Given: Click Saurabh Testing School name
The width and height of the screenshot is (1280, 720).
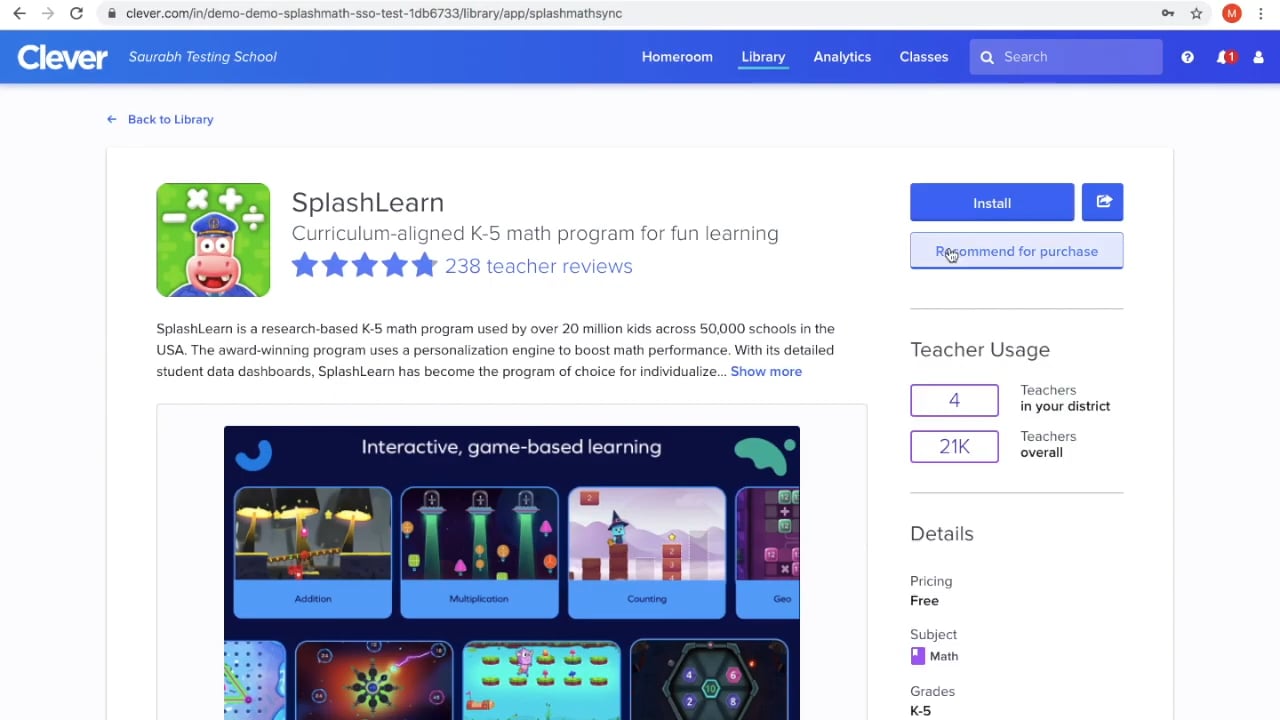Looking at the screenshot, I should 203,57.
